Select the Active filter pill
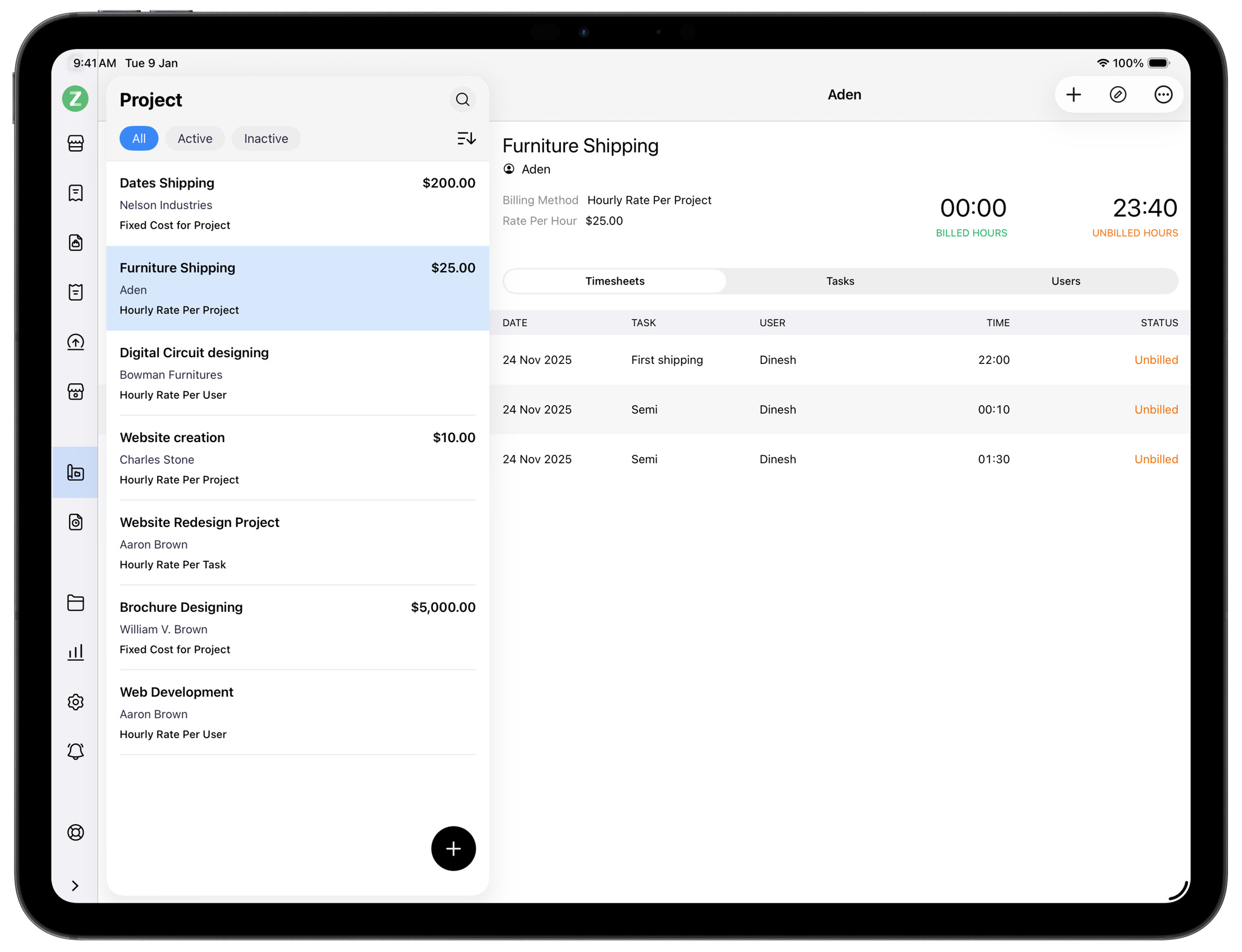Image resolution: width=1242 pixels, height=952 pixels. coord(195,138)
